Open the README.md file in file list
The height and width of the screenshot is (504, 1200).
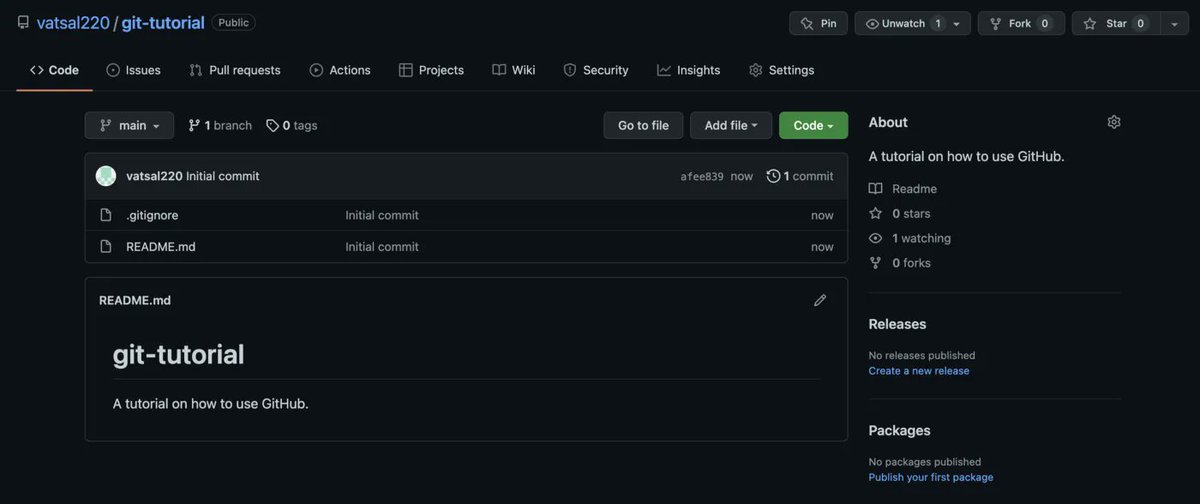(x=161, y=246)
